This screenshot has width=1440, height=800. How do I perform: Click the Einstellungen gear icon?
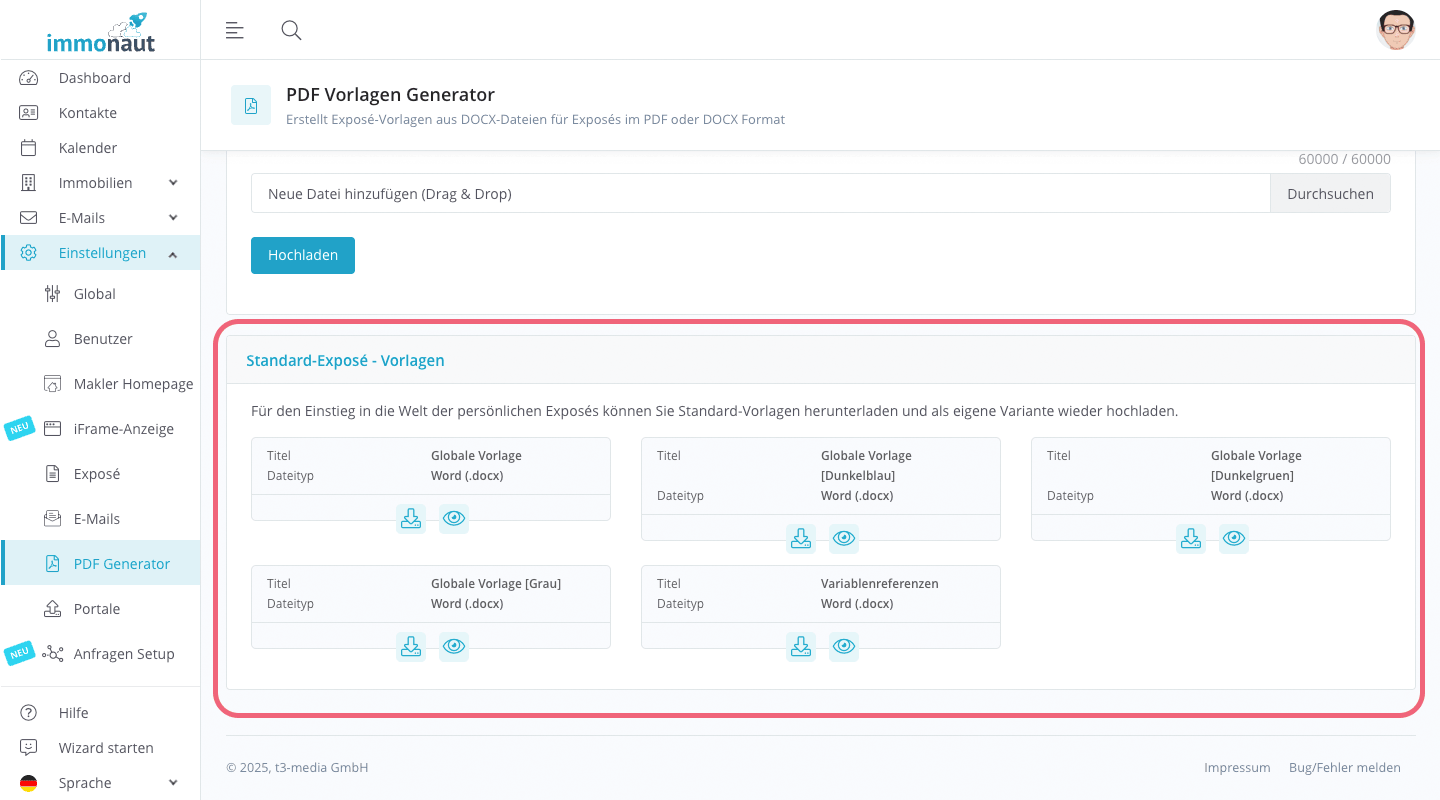tap(29, 253)
